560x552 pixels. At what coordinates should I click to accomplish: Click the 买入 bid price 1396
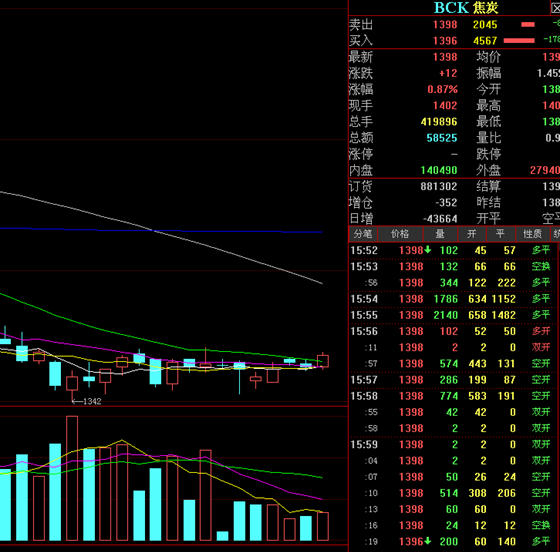click(445, 41)
